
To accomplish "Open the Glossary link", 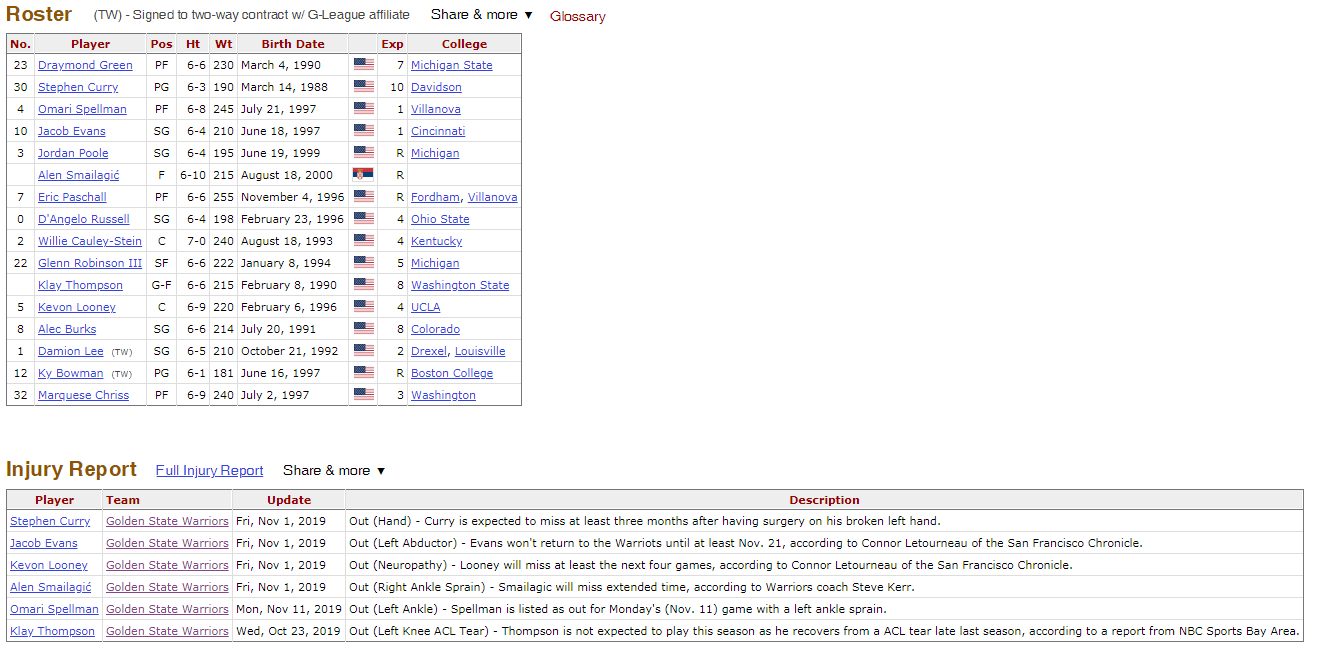I will (577, 16).
